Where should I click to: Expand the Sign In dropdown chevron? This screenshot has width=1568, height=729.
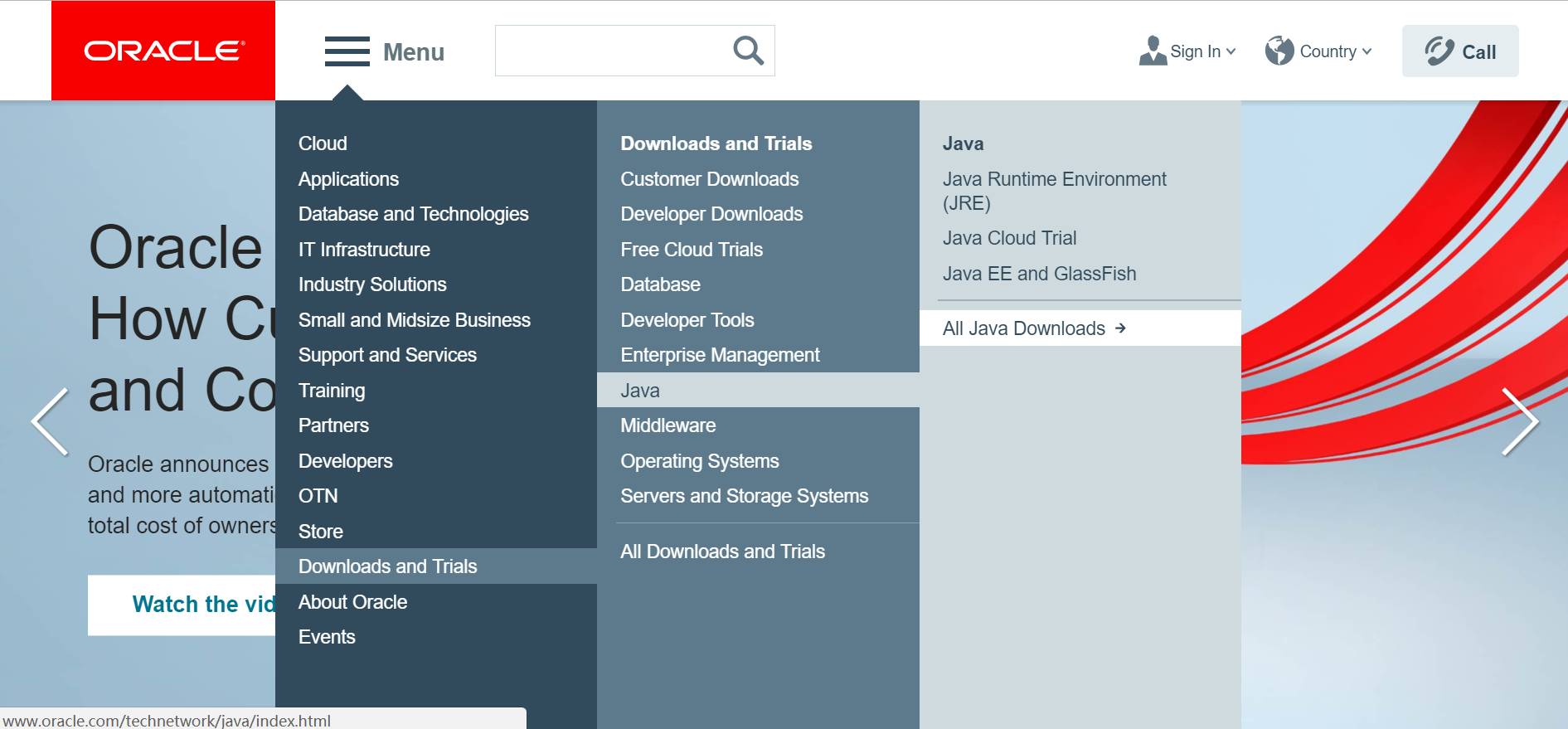[1231, 51]
